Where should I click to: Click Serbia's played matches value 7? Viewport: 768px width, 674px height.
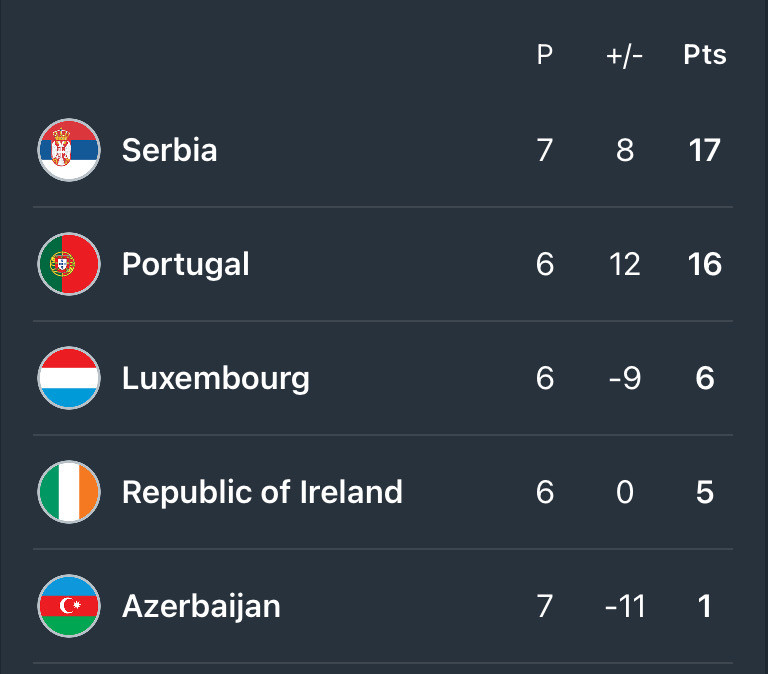pyautogui.click(x=545, y=150)
